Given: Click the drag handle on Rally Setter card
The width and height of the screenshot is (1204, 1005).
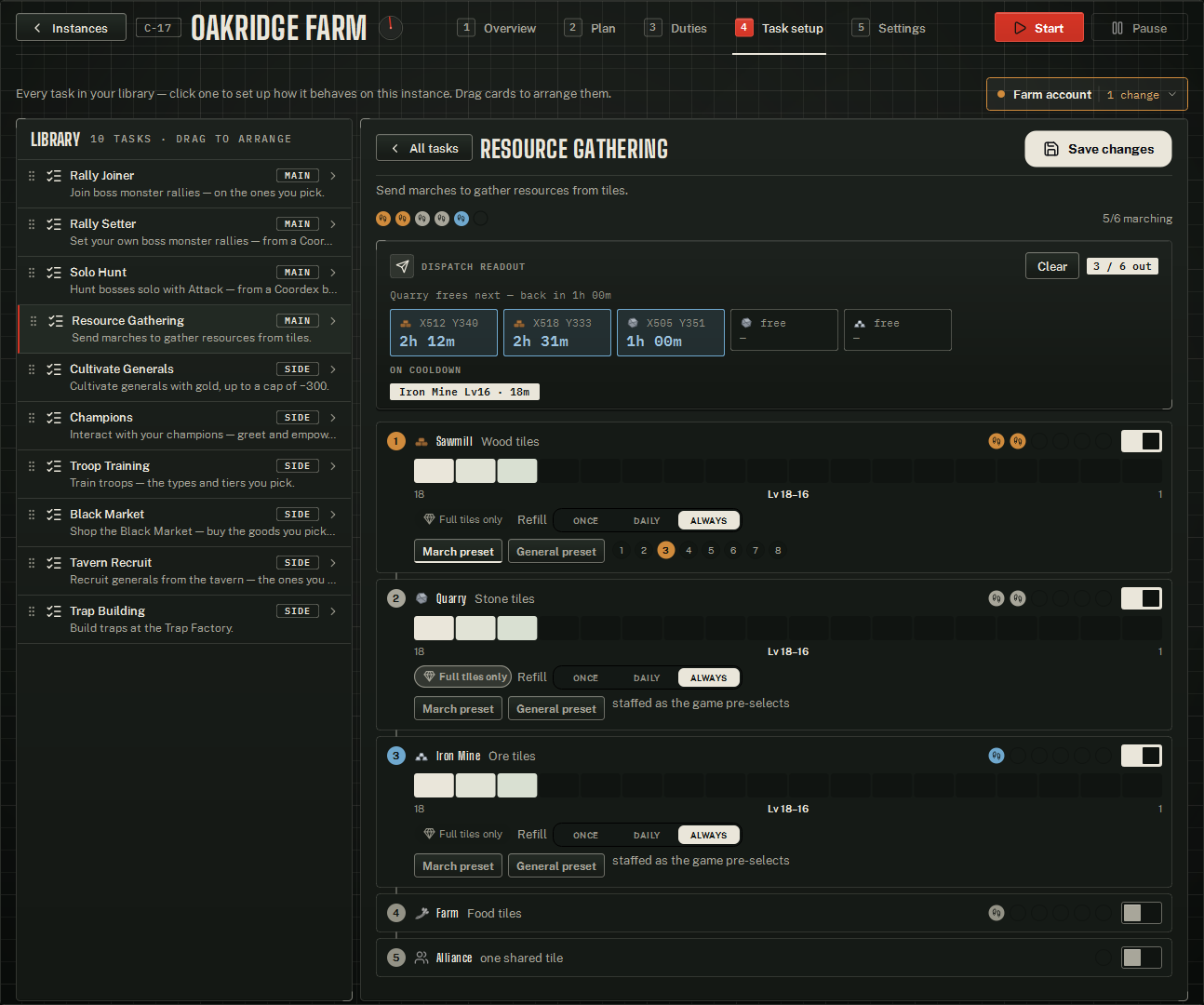Looking at the screenshot, I should point(32,224).
